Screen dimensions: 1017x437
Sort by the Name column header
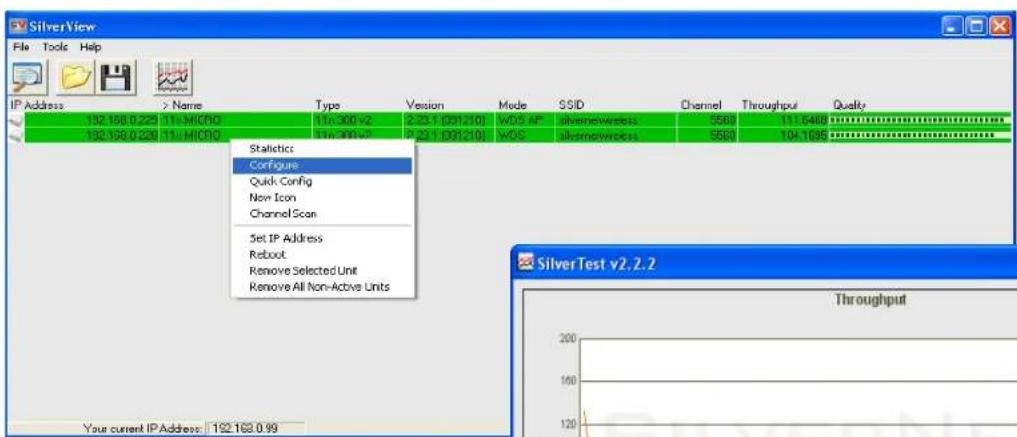click(x=182, y=105)
